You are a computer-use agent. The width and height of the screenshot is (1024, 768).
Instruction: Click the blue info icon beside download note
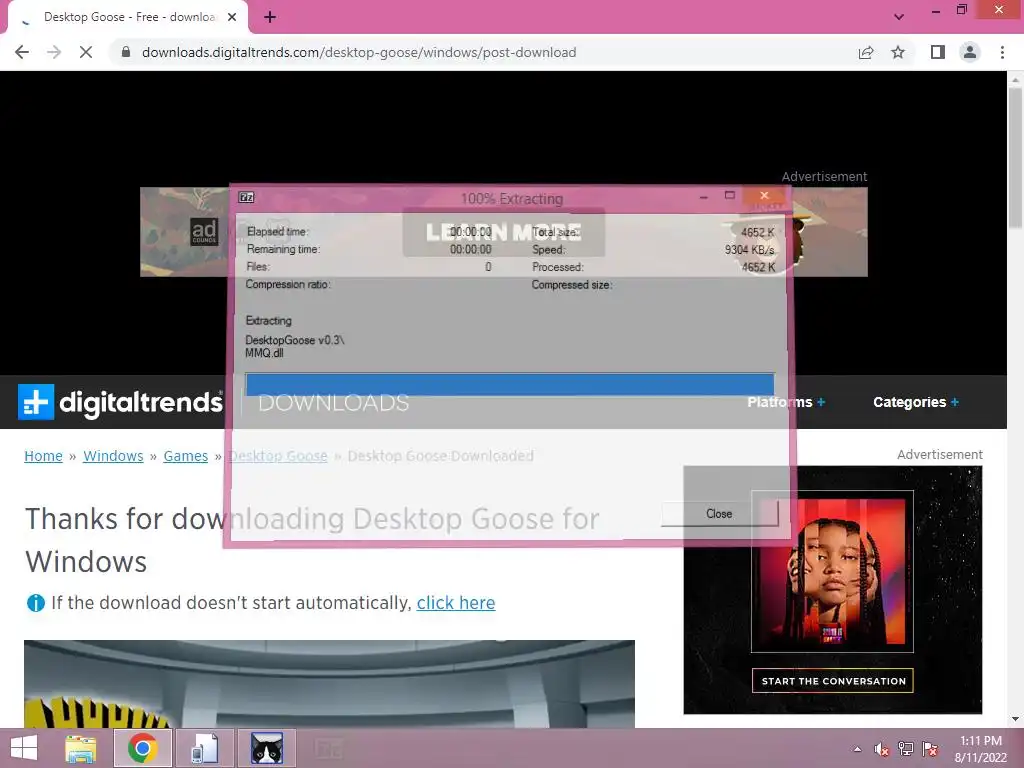tap(35, 603)
